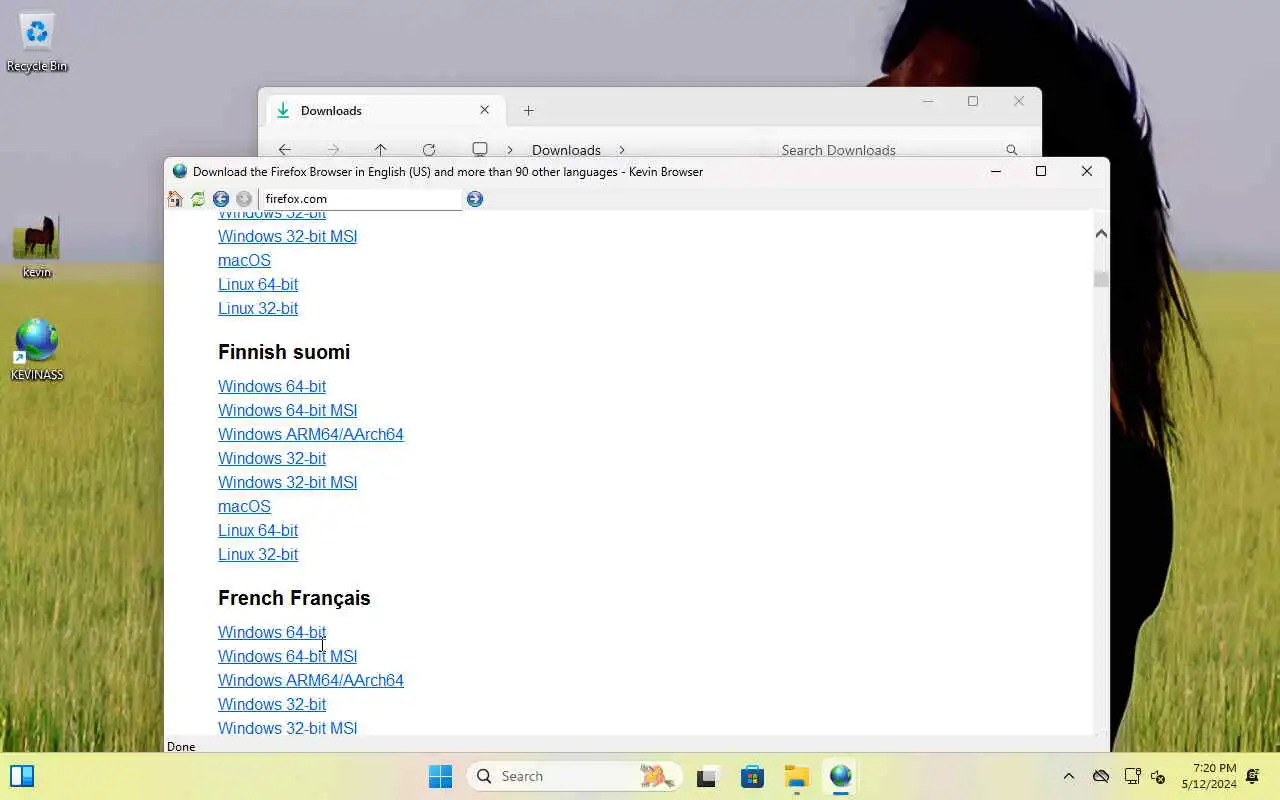Reload the page with green refresh icon
The height and width of the screenshot is (800, 1280).
pos(198,199)
